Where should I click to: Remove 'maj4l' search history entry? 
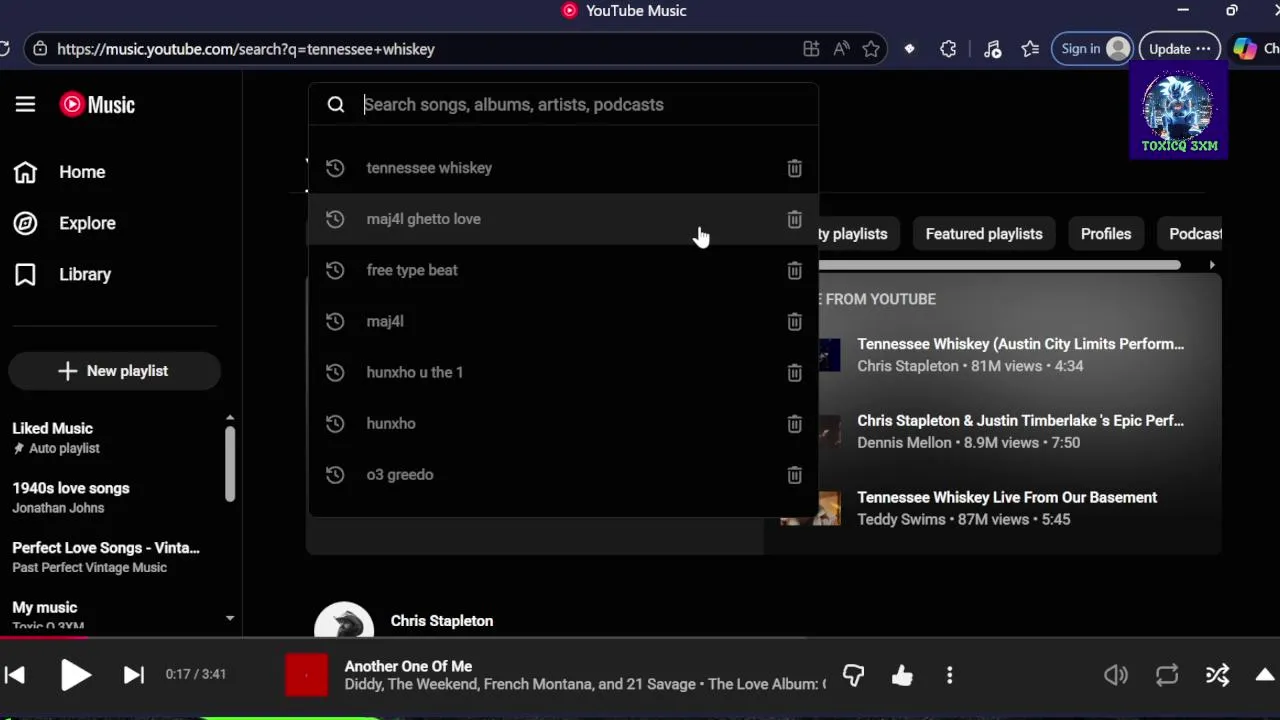click(794, 321)
